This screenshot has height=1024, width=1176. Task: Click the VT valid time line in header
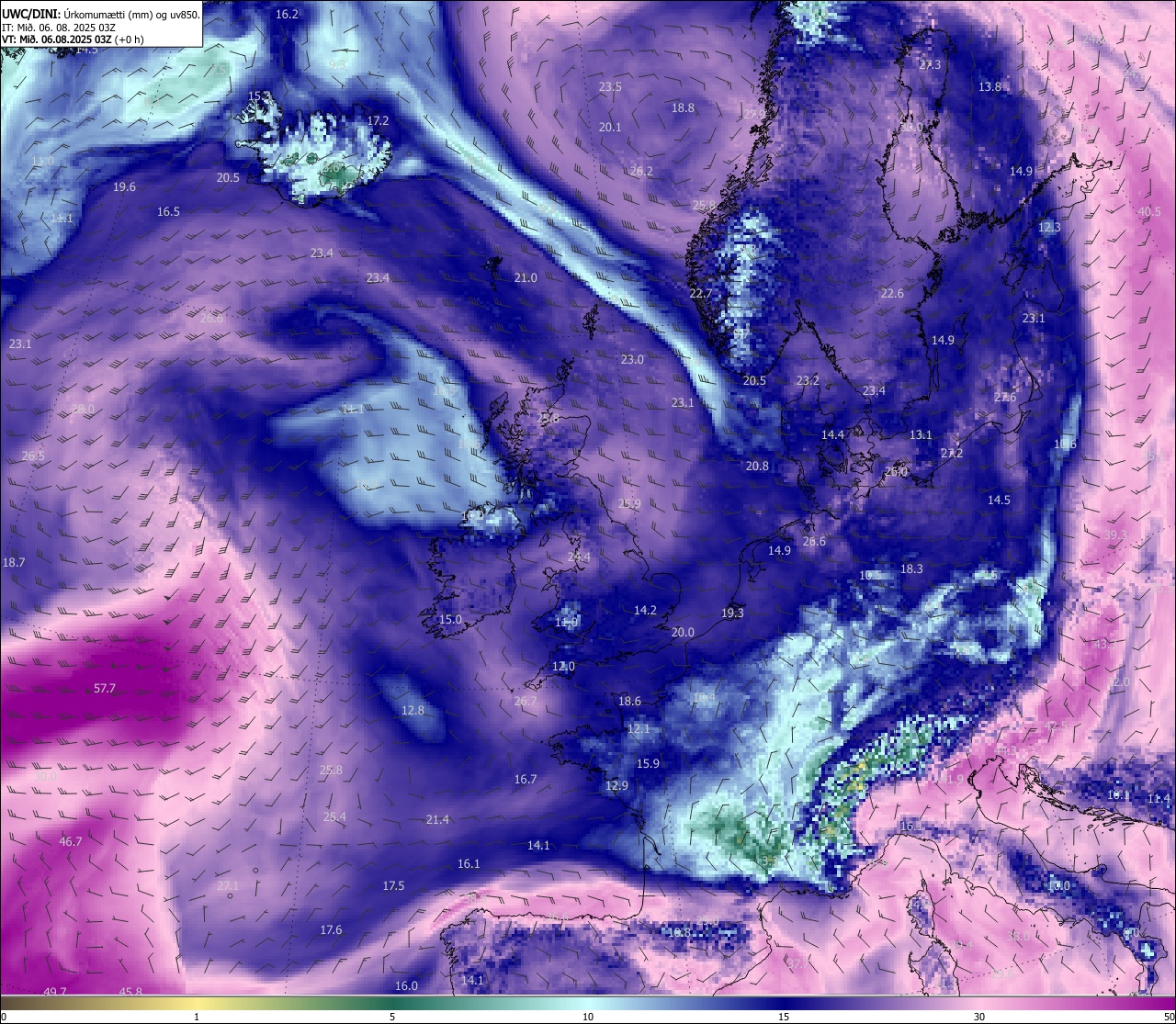pyautogui.click(x=73, y=39)
